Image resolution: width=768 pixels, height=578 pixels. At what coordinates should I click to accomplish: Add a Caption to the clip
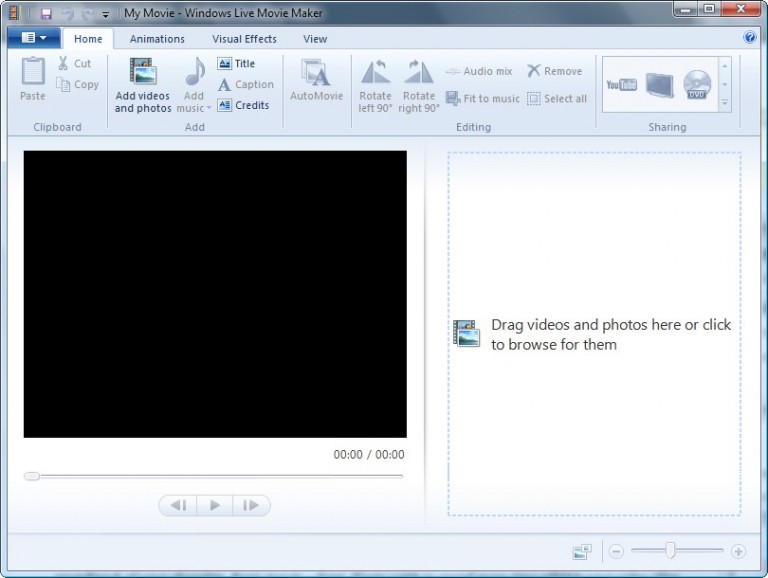245,84
